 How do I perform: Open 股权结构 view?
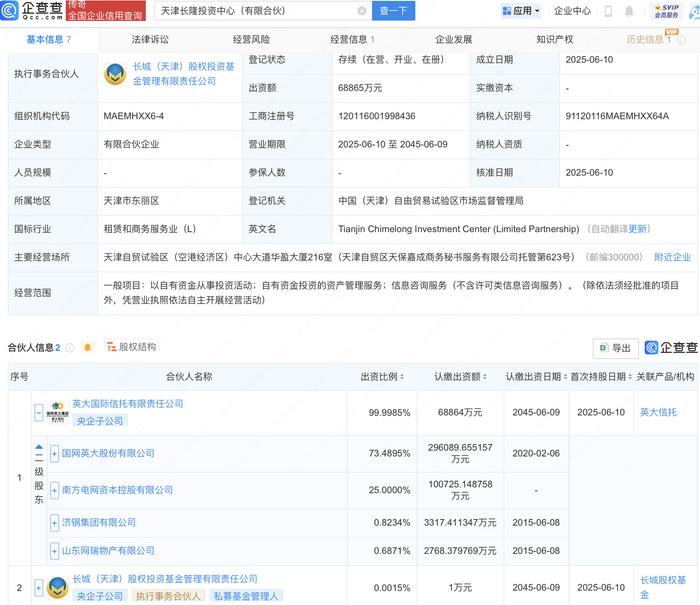coord(132,347)
